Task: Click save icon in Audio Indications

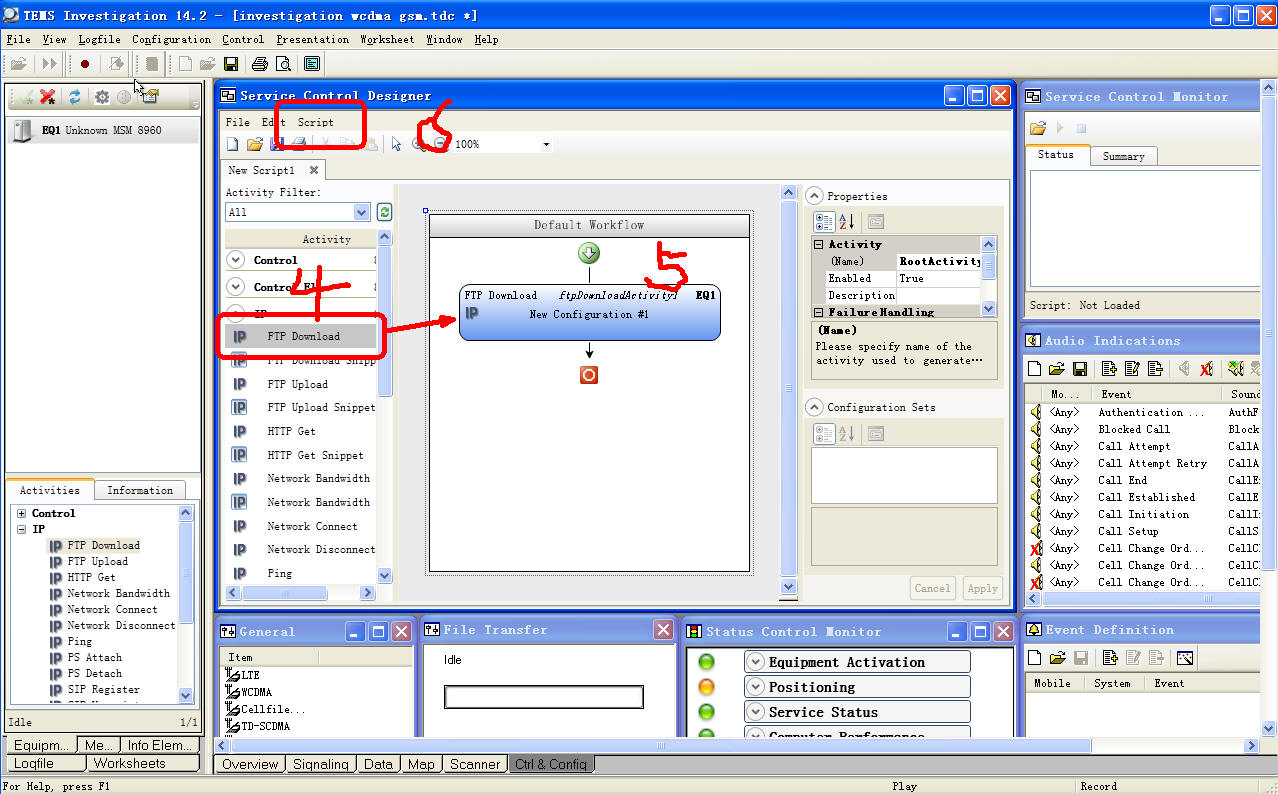Action: tap(1080, 369)
